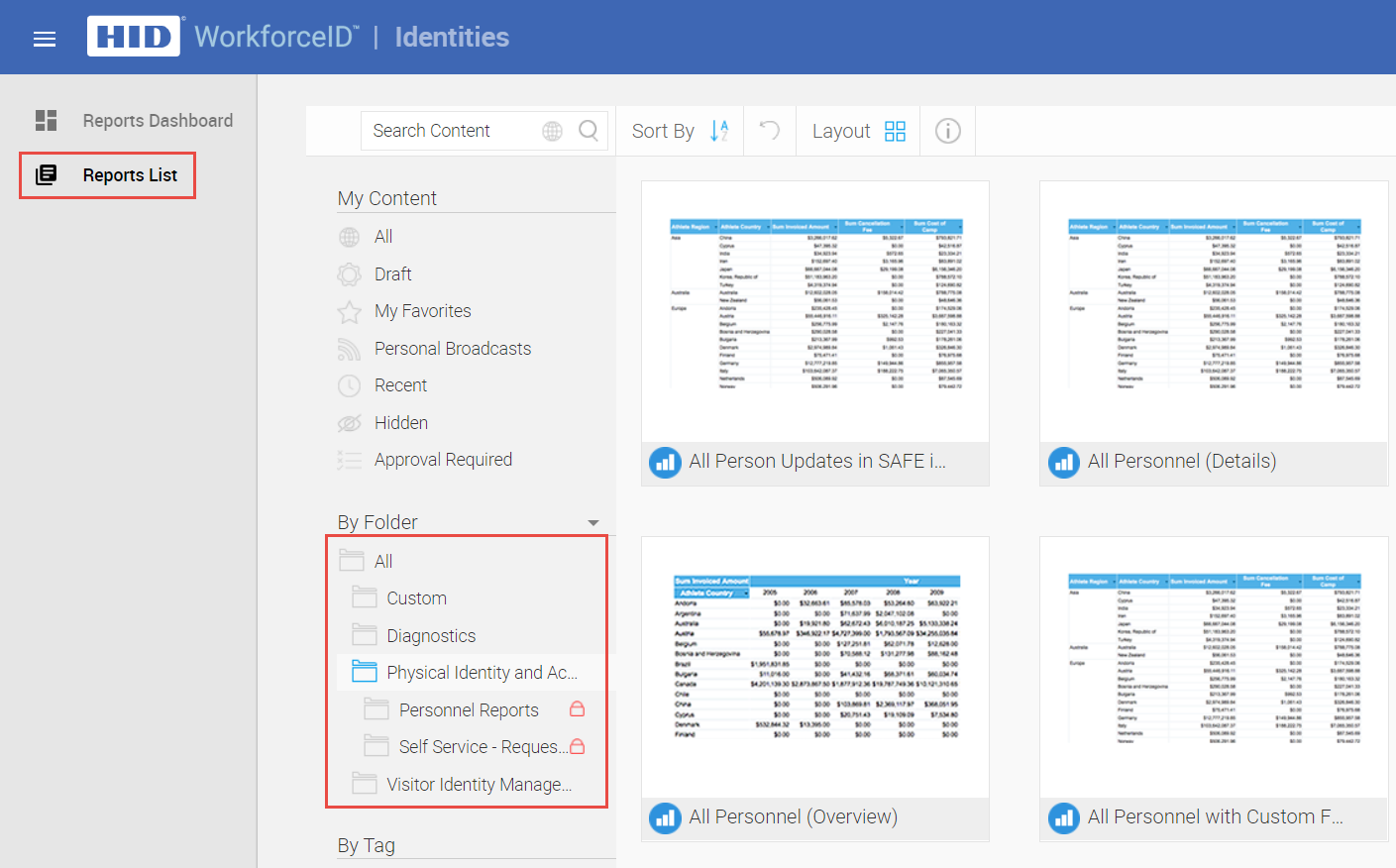Collapse the By Folder section arrow
Screen dimensions: 1396x868
tap(593, 523)
